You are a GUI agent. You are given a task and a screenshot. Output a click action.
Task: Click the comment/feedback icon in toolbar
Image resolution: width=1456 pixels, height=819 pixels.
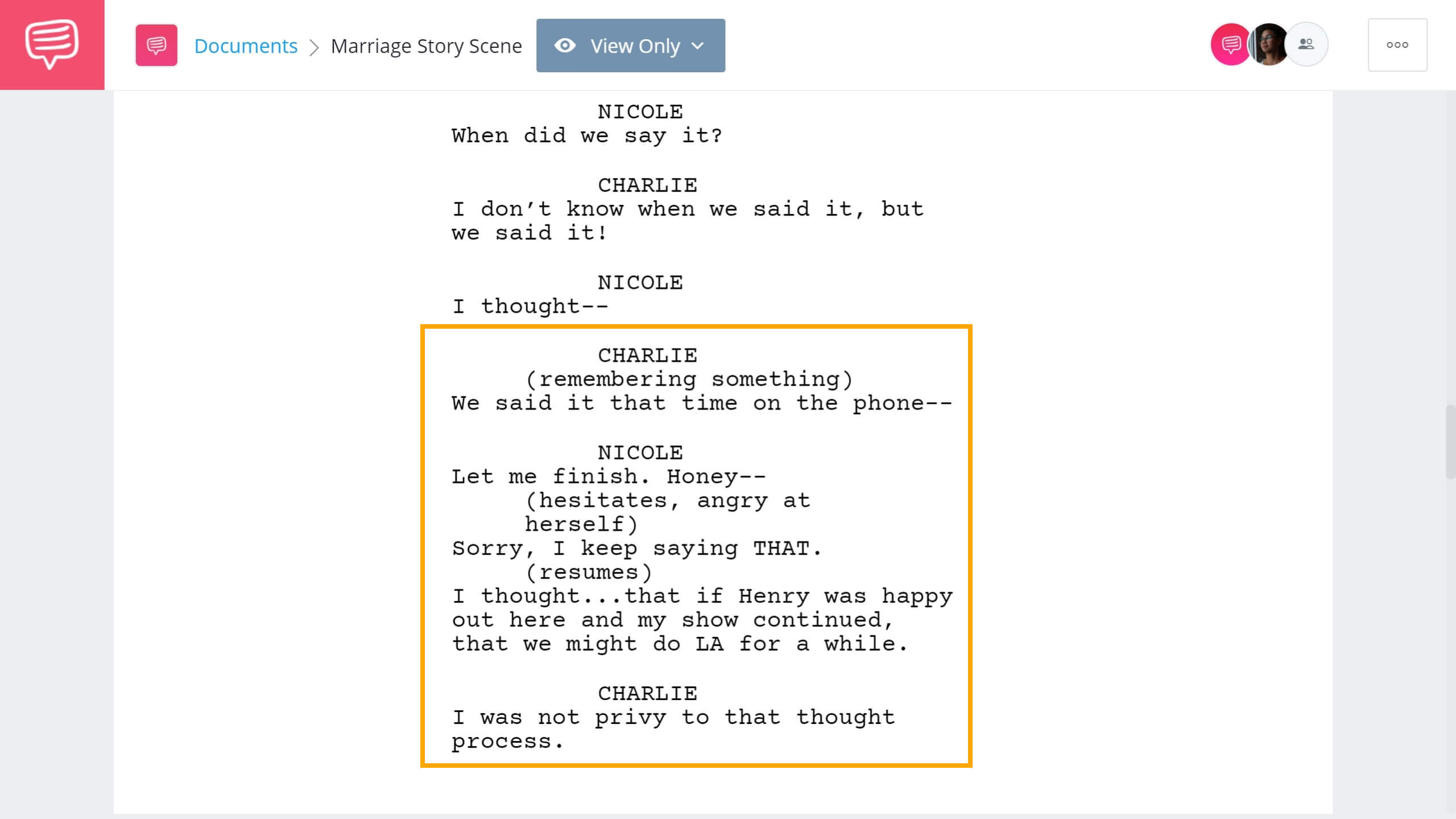pos(156,46)
